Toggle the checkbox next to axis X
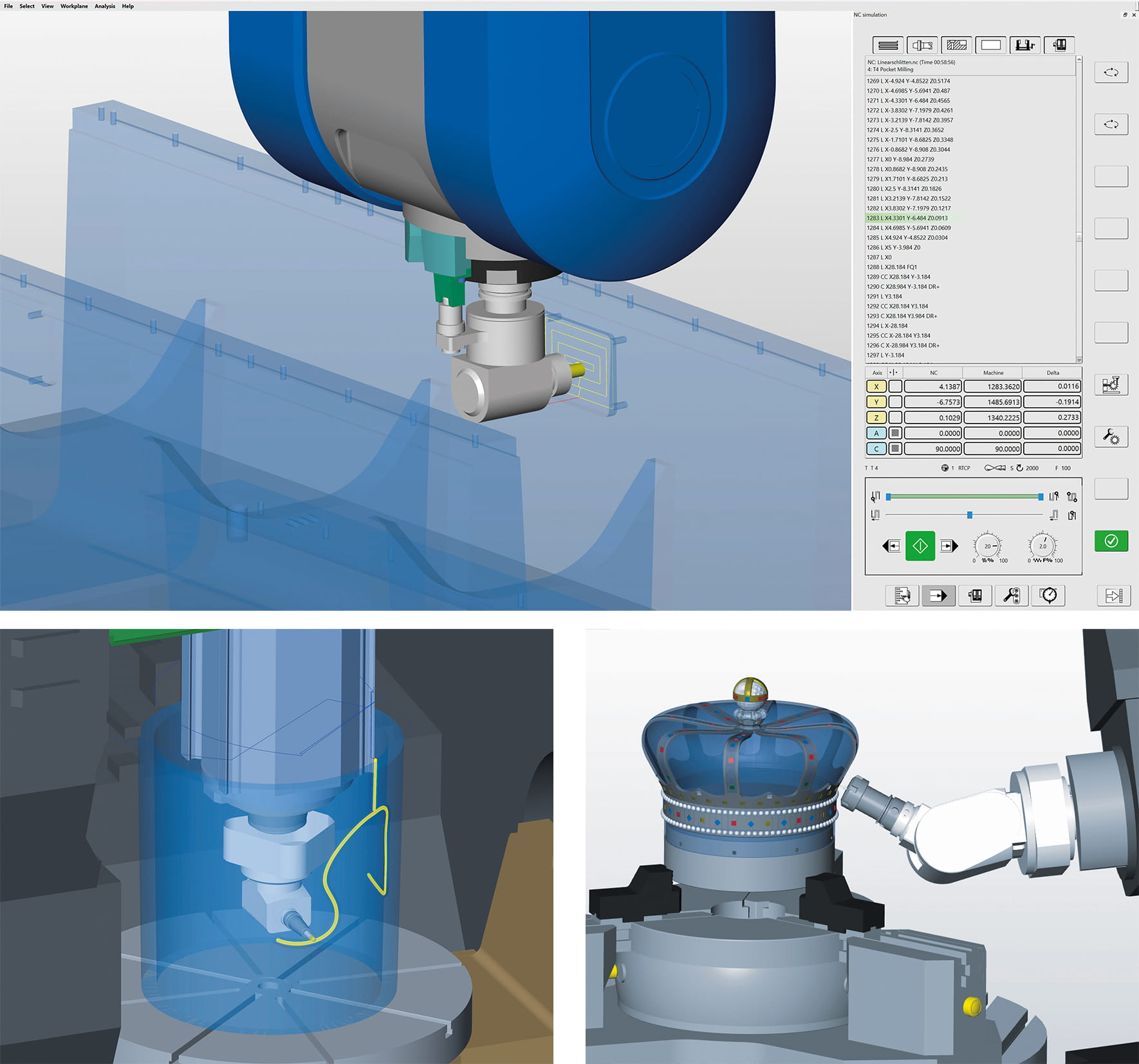The height and width of the screenshot is (1064, 1139). tap(895, 387)
